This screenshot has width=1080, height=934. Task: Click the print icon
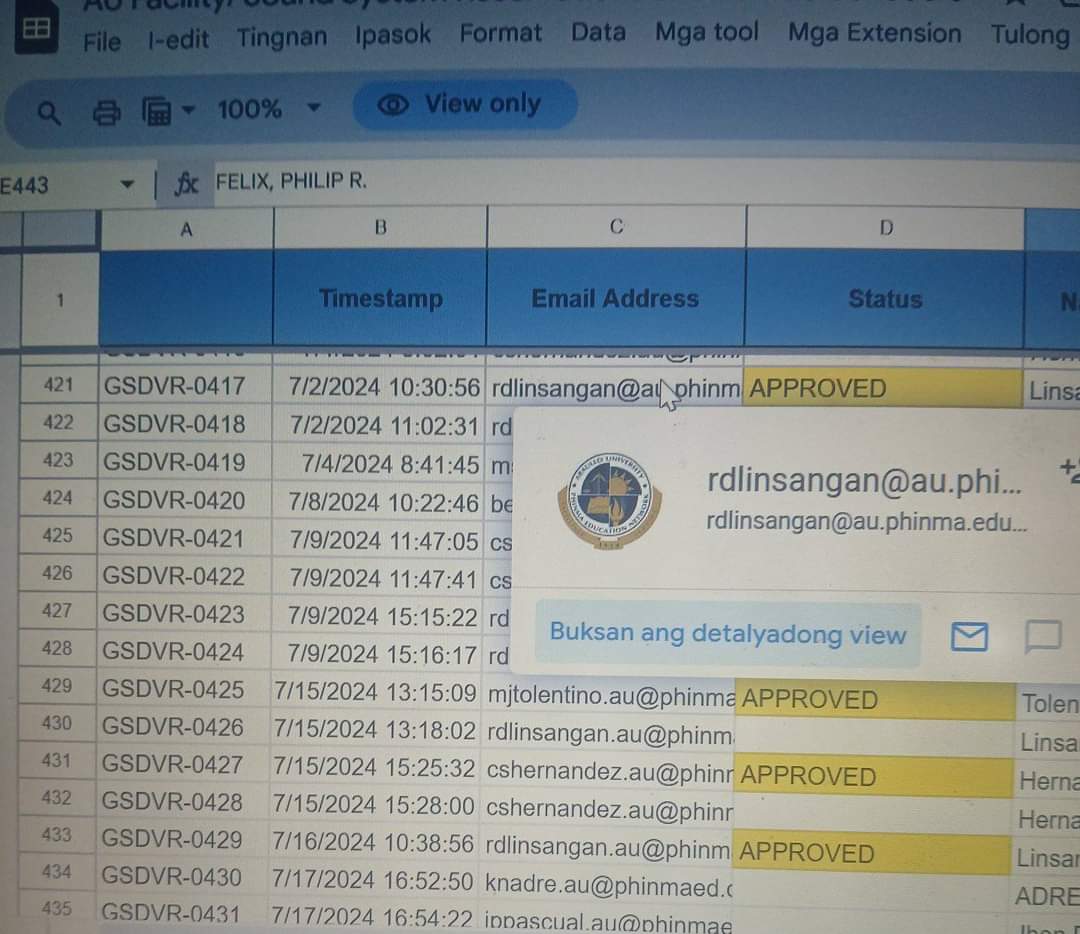point(106,112)
